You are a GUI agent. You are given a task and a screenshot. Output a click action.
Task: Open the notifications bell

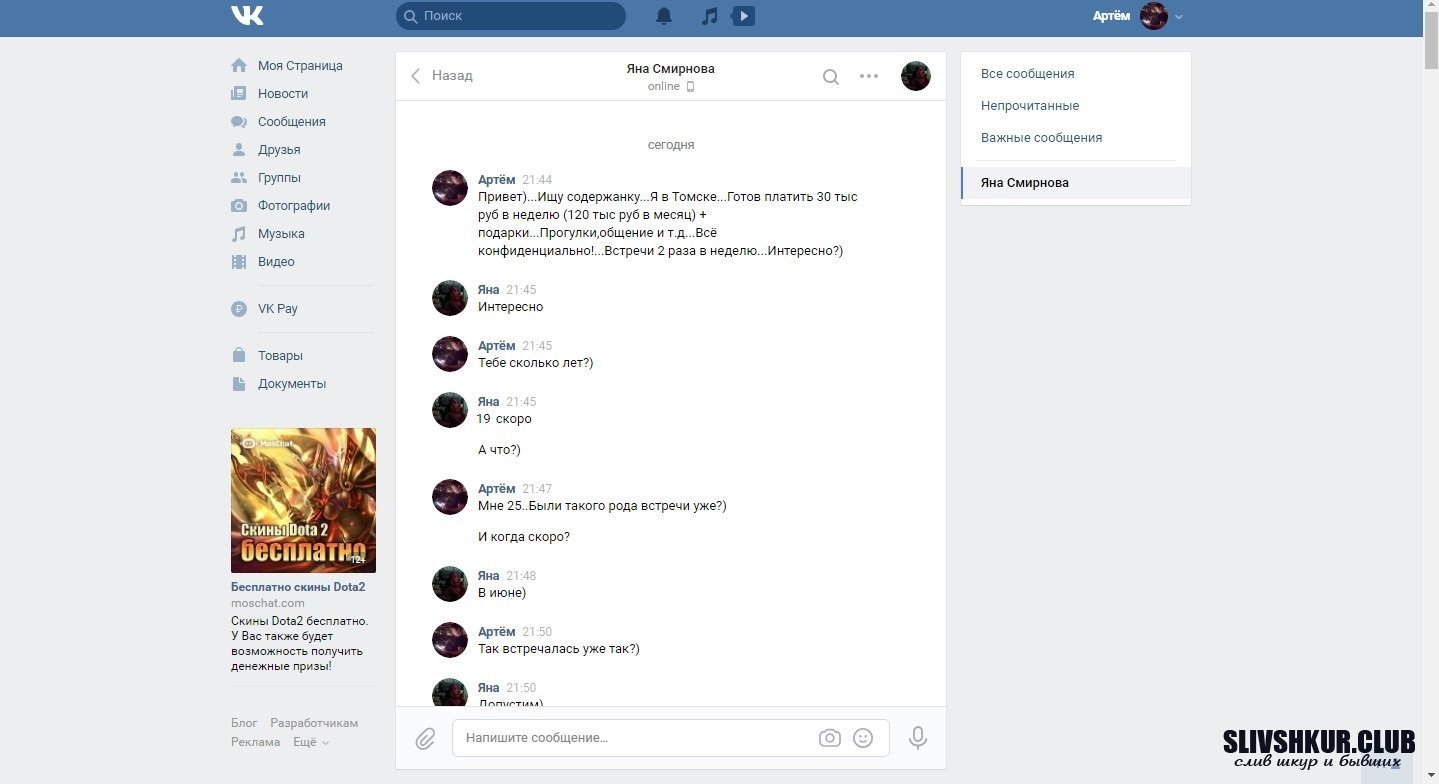pos(664,16)
